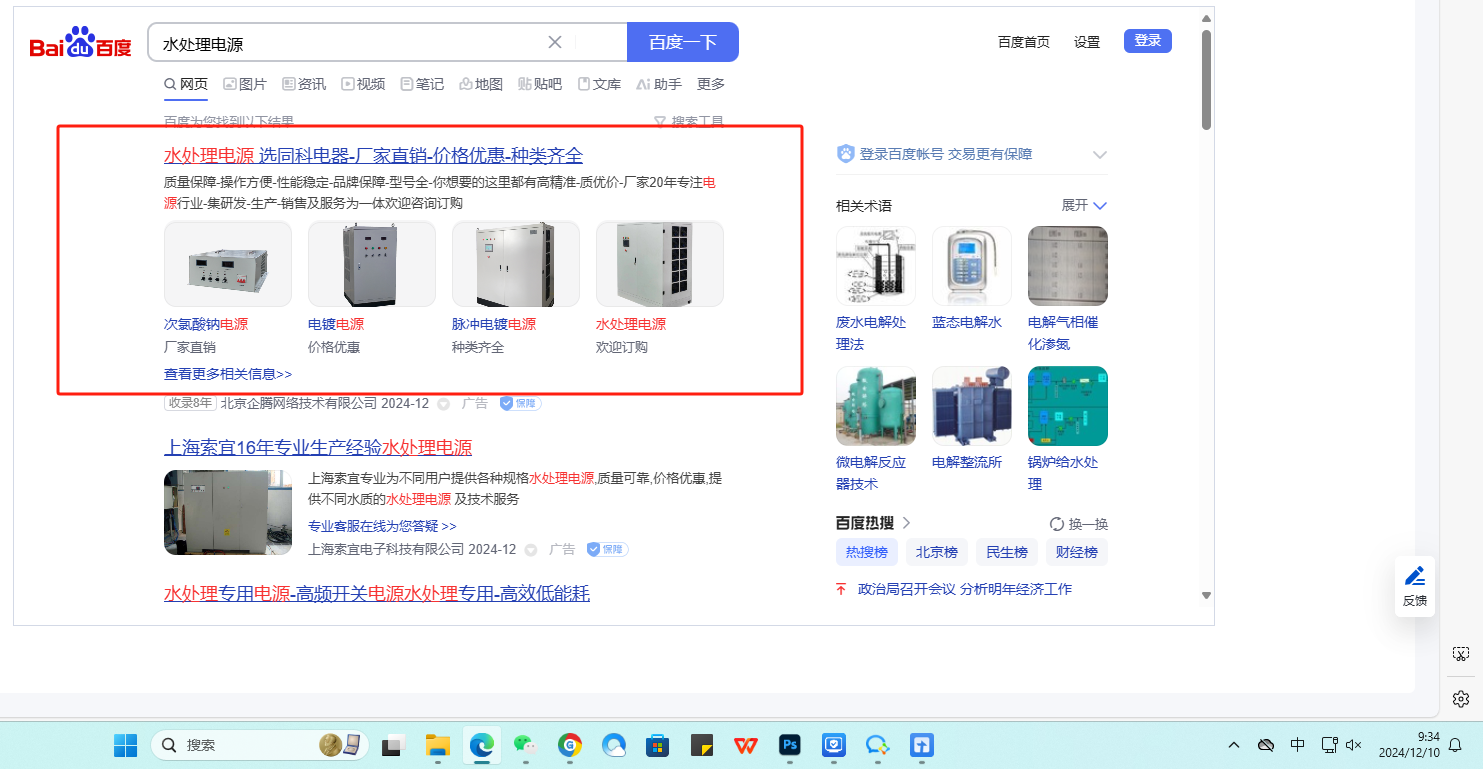This screenshot has height=769, width=1483.
Task: Click 保障 badge under 上海索宜电子科技有限公司
Action: (x=607, y=549)
